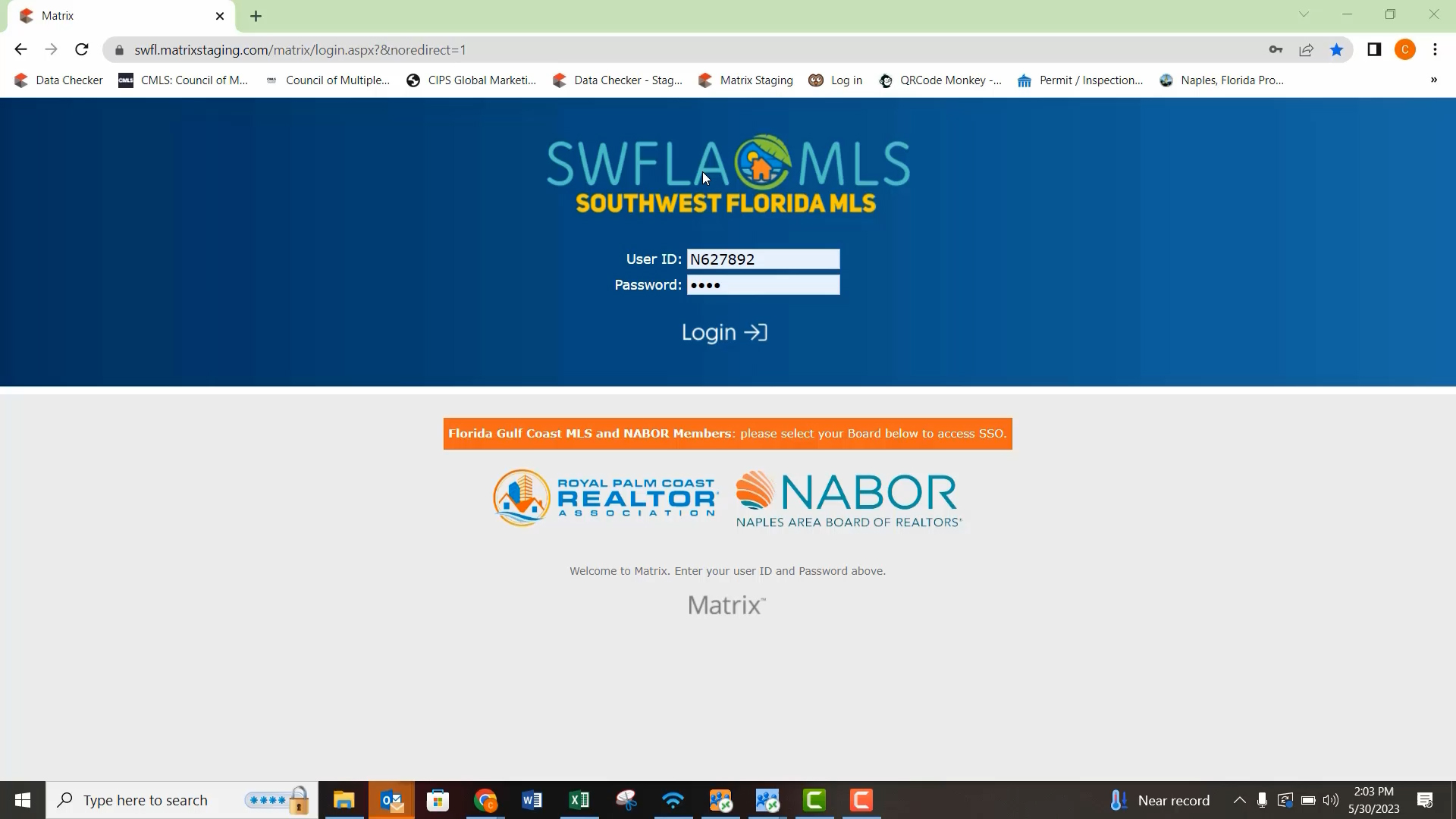Toggle the bookmark star for this page

click(1336, 50)
